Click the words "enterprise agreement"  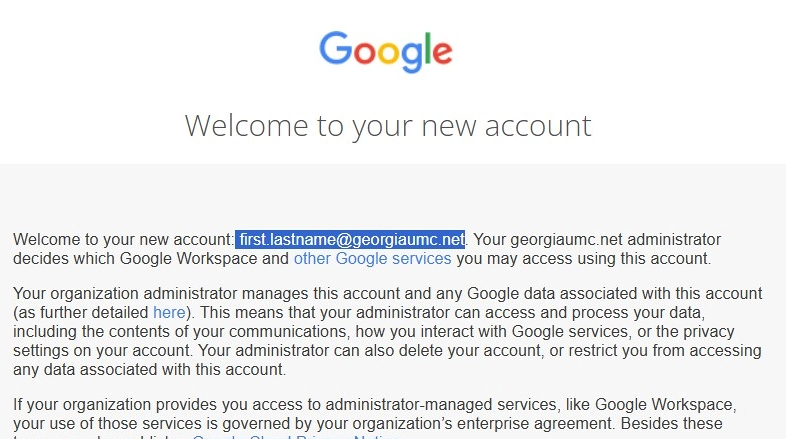pos(632,424)
